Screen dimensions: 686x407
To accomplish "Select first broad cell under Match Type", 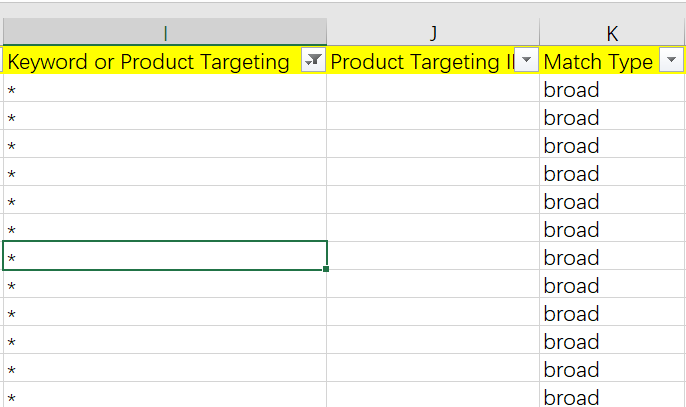I will 612,90.
